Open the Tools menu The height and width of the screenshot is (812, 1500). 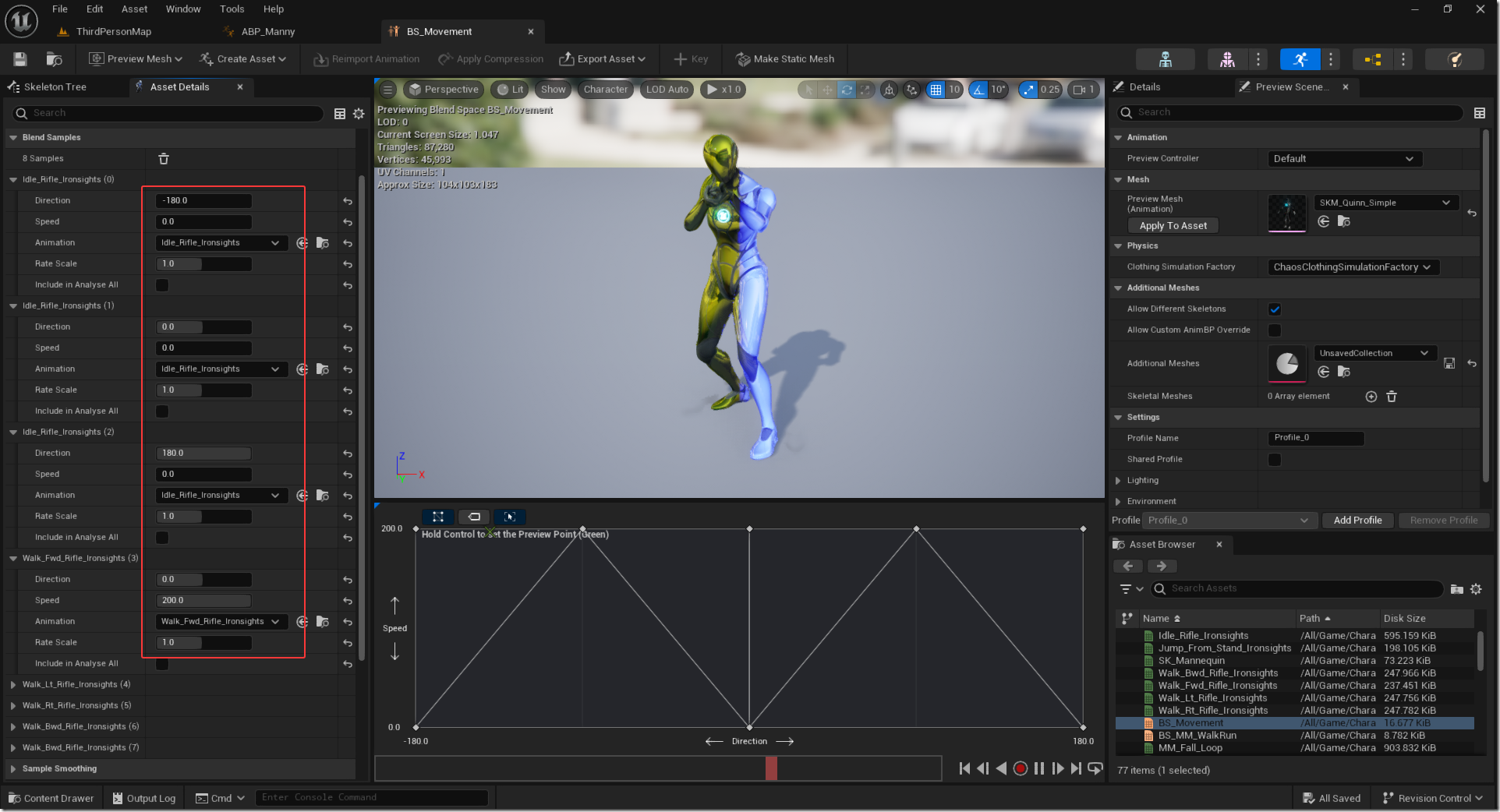click(x=232, y=9)
